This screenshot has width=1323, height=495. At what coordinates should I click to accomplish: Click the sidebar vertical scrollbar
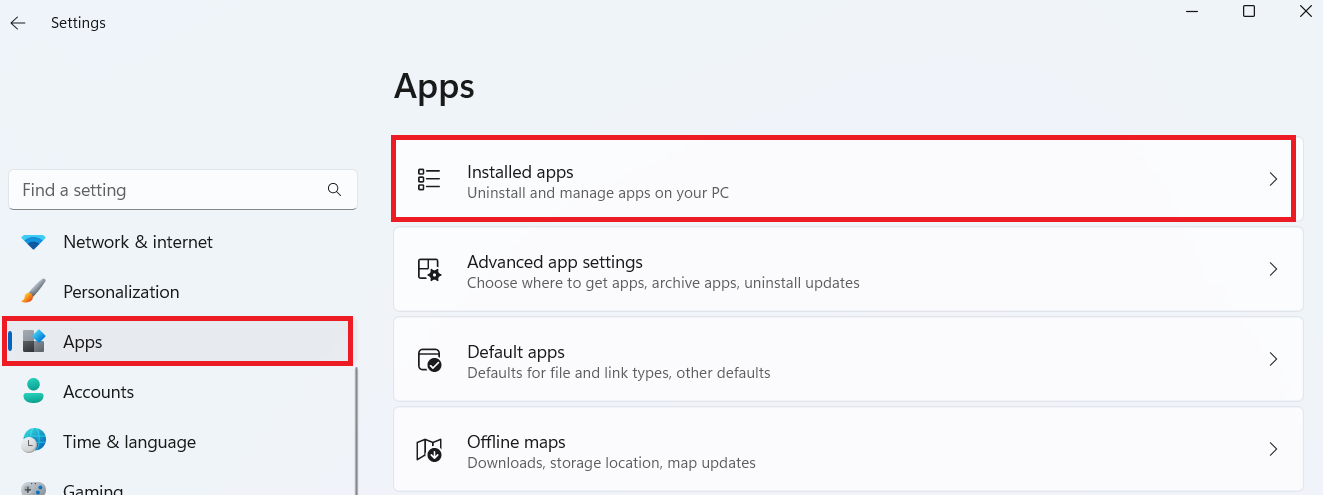click(356, 430)
